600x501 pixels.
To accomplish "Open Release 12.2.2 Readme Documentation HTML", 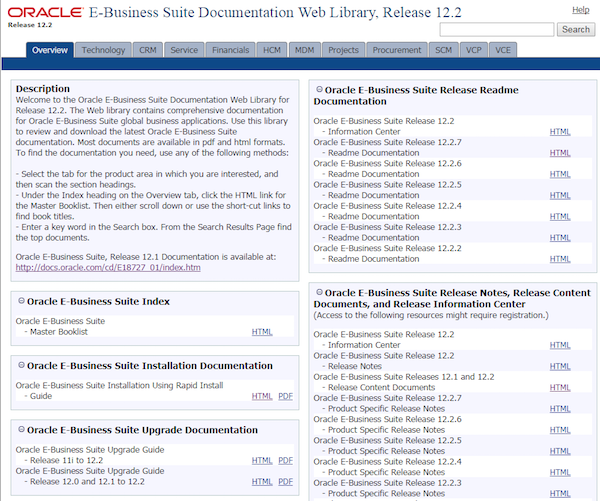I will pyautogui.click(x=560, y=259).
